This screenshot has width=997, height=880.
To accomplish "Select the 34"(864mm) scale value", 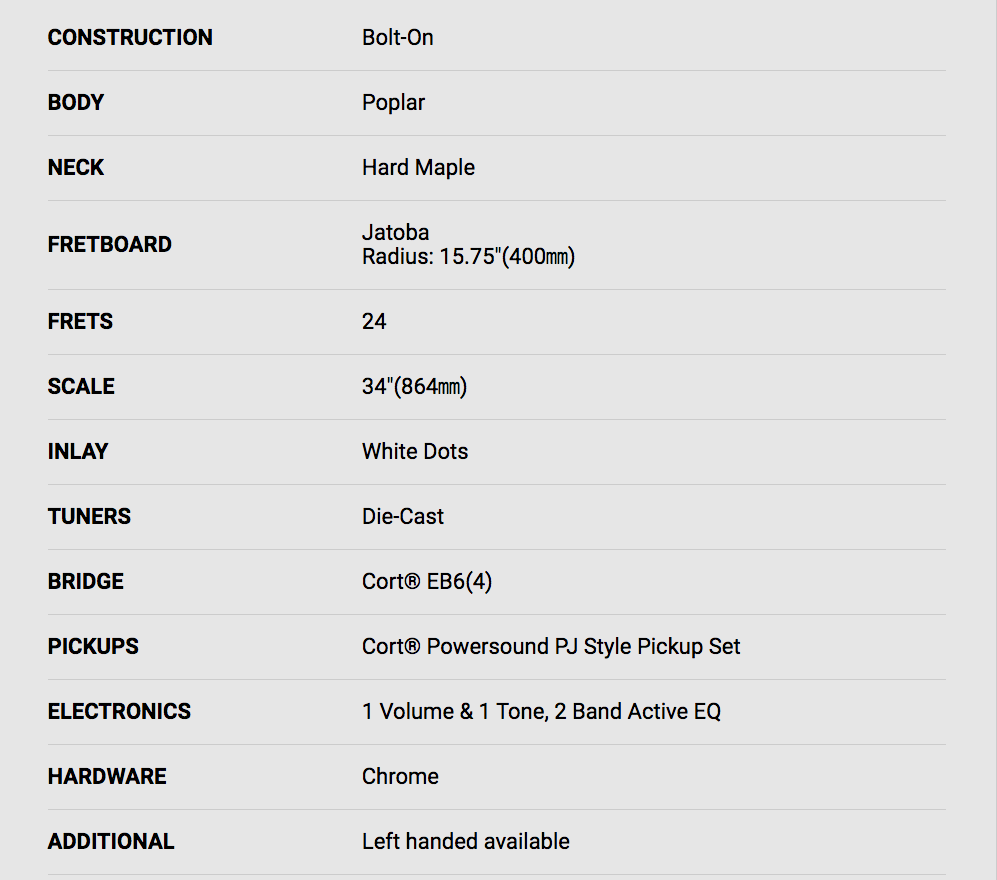I will 415,387.
